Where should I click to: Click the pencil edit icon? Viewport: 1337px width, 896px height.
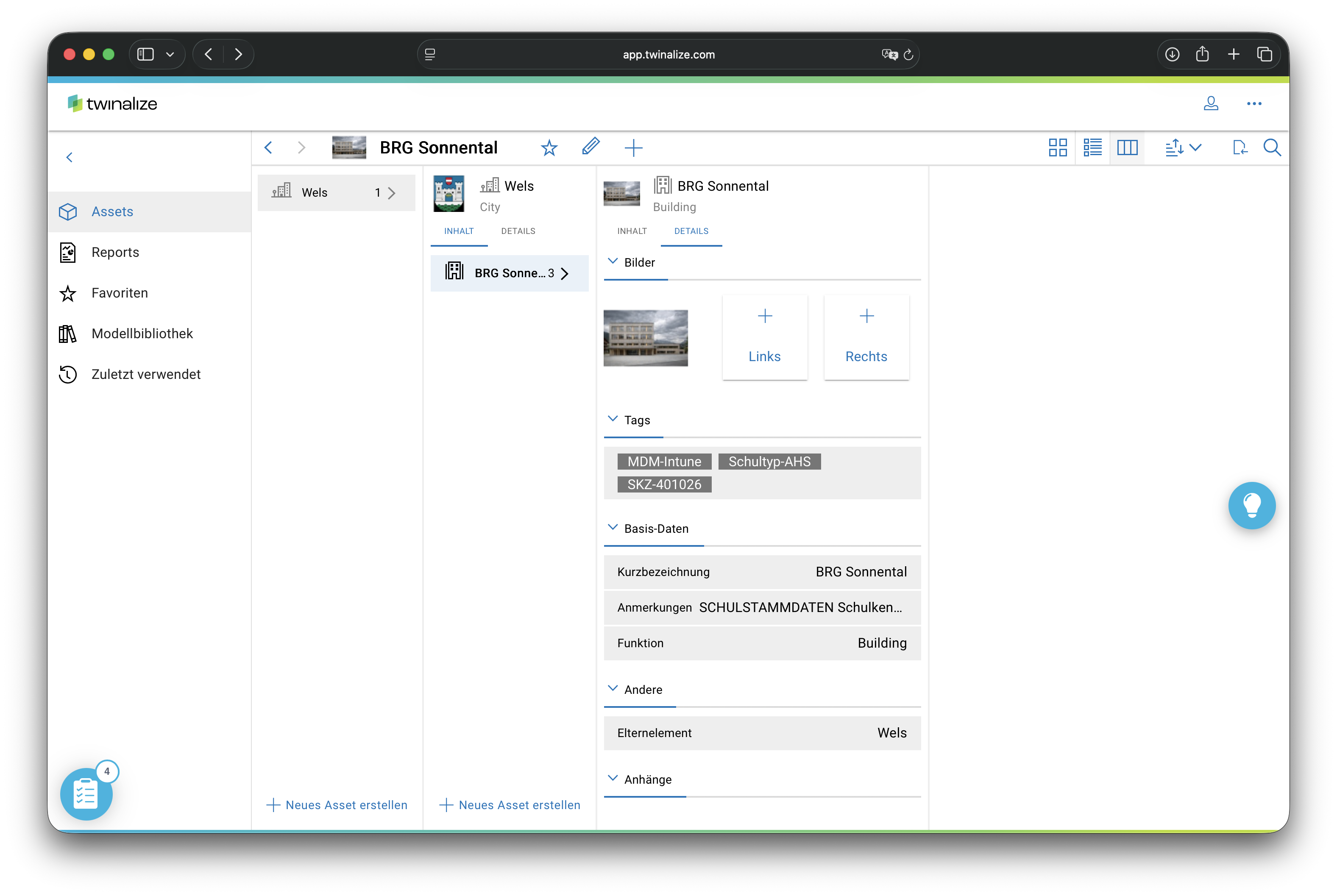(590, 147)
